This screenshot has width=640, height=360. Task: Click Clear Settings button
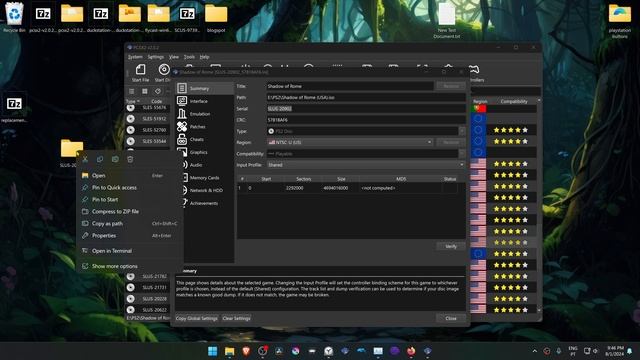[236, 318]
